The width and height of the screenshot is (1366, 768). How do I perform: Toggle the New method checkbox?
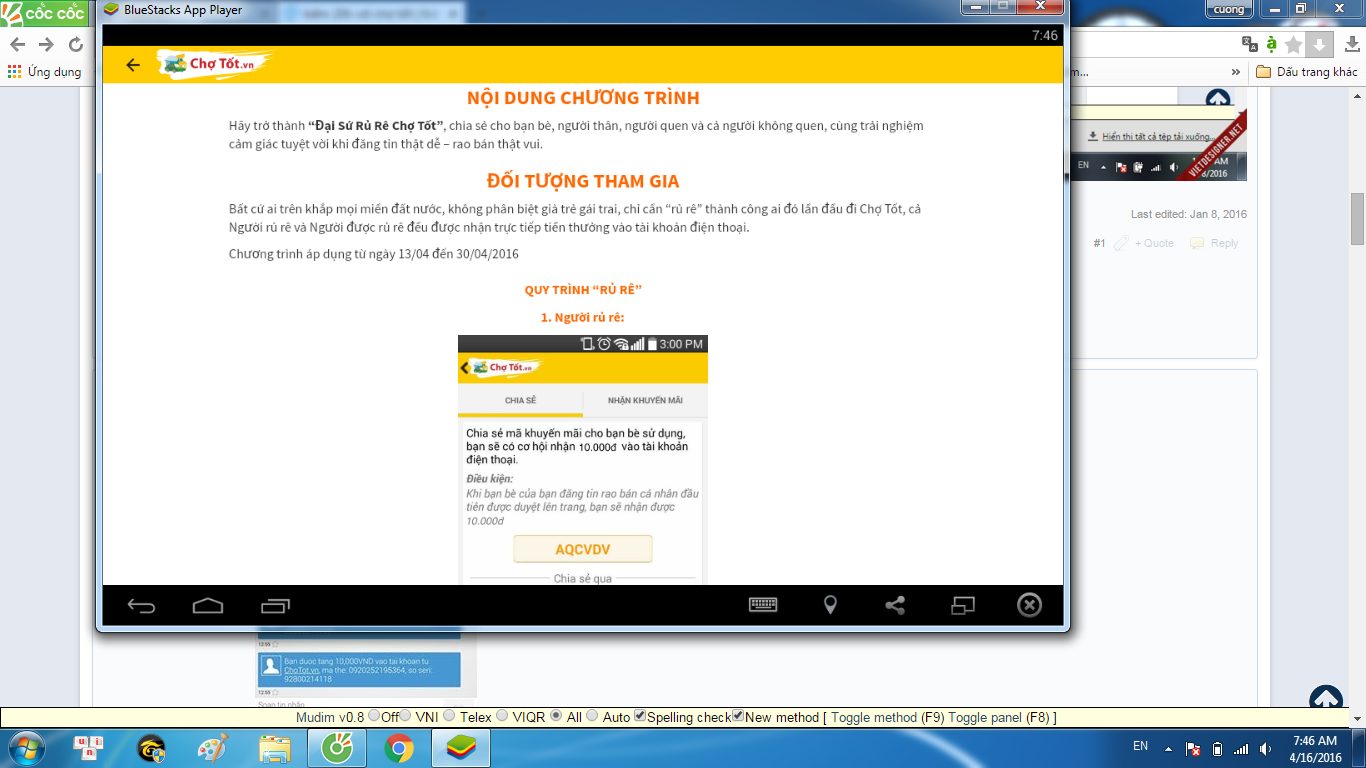[x=738, y=716]
